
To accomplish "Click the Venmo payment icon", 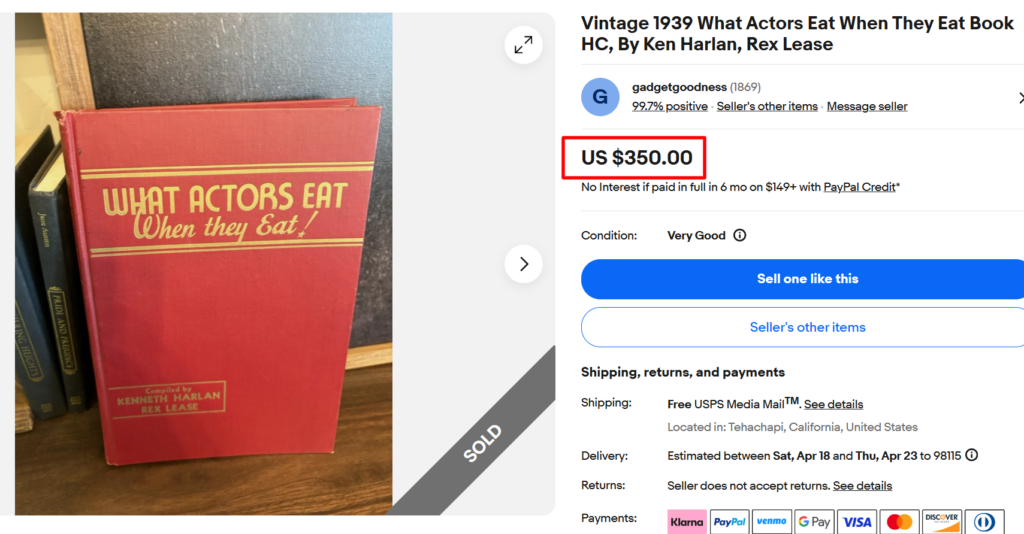I will (772, 521).
